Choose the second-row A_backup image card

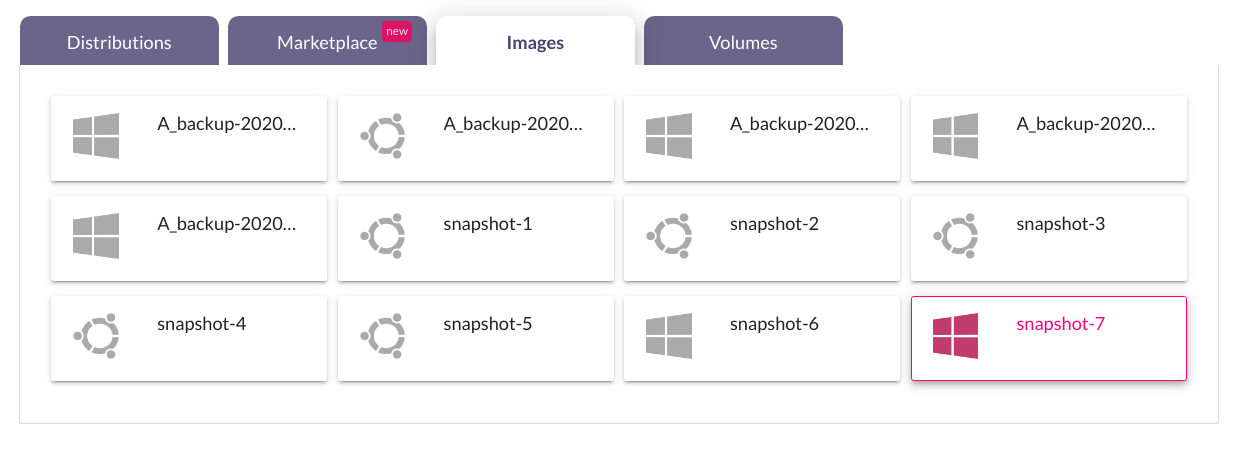coord(189,238)
